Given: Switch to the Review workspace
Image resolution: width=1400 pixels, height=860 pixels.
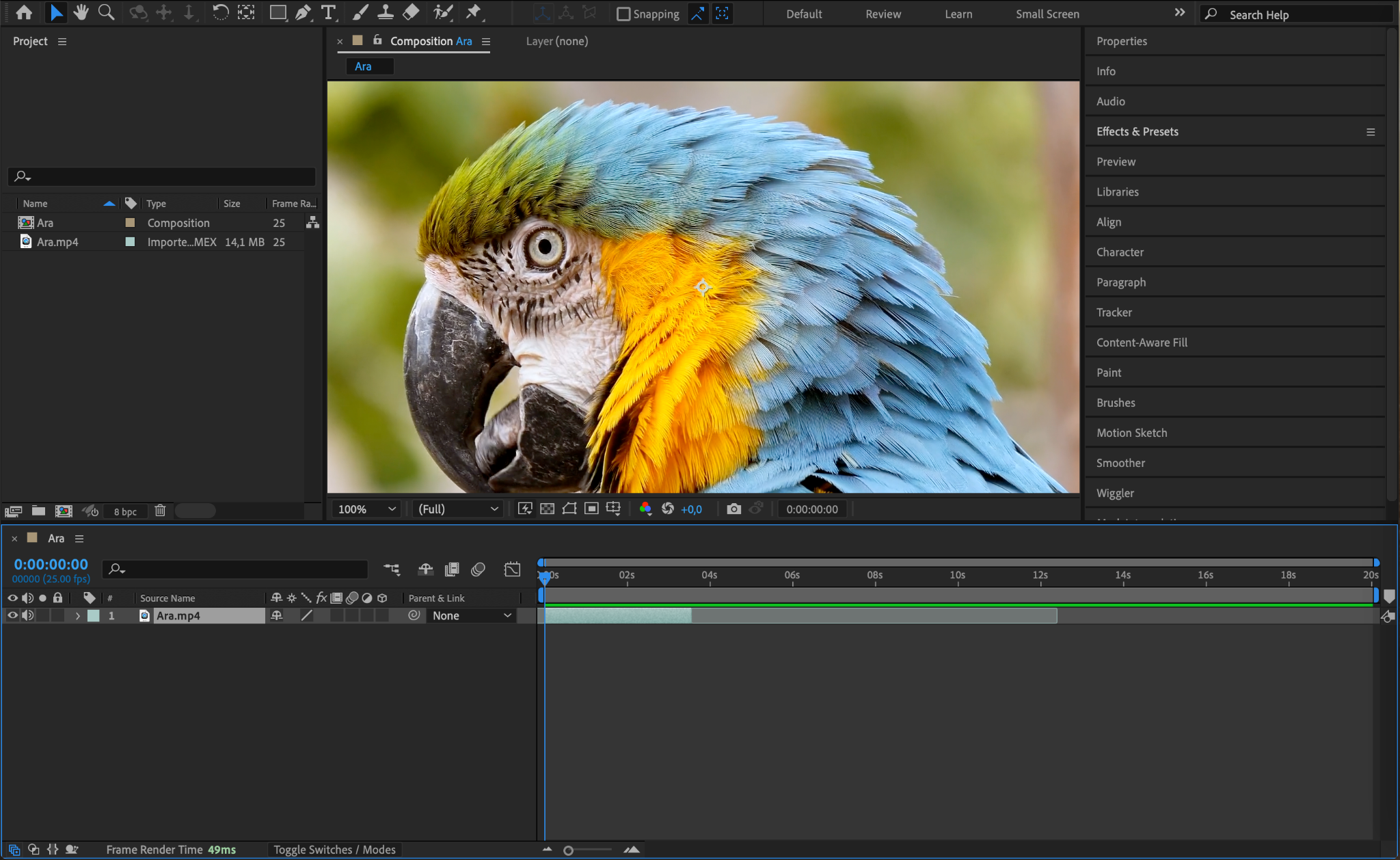Looking at the screenshot, I should 883,14.
